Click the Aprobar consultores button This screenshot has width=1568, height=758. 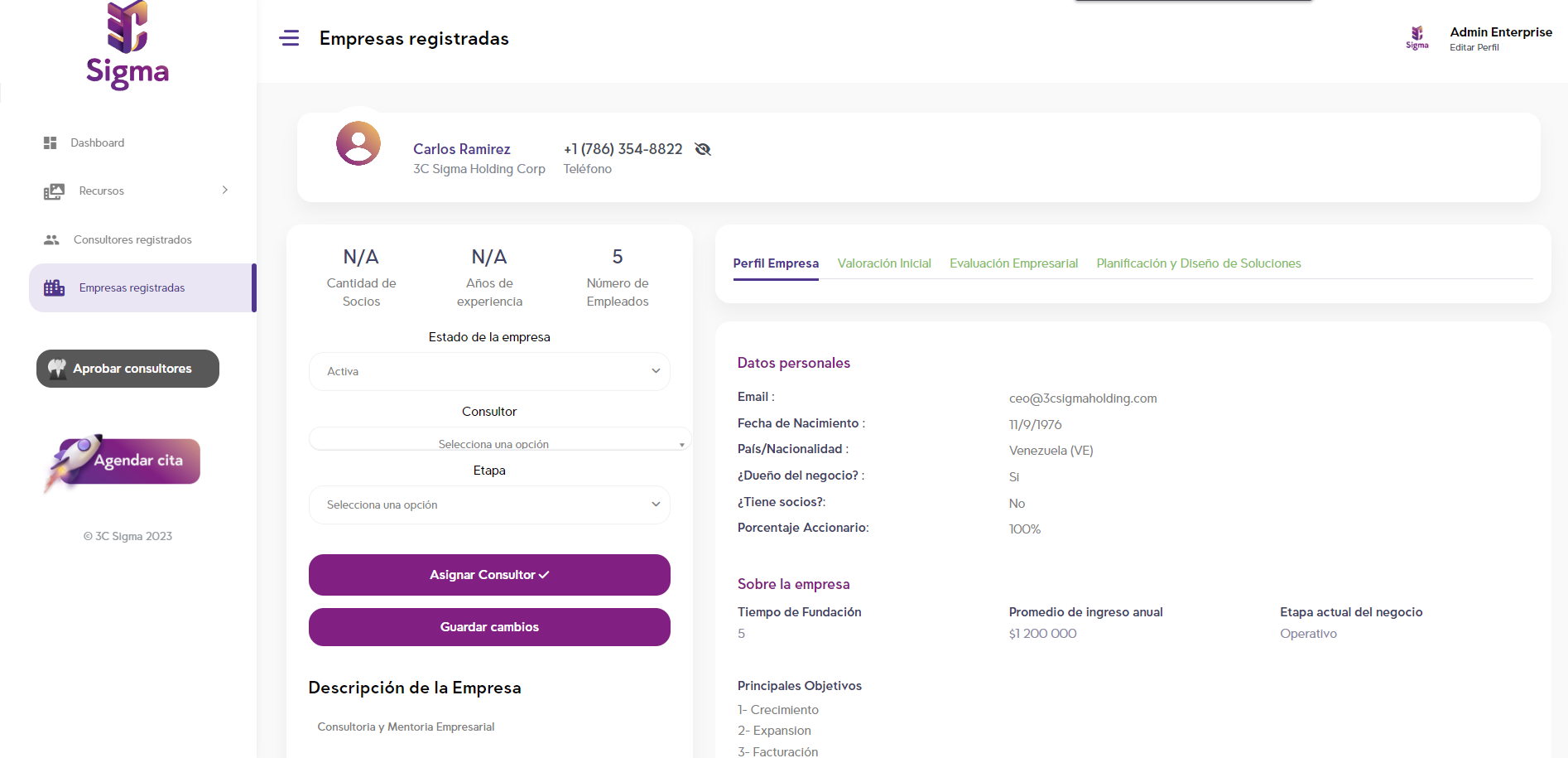click(x=127, y=369)
